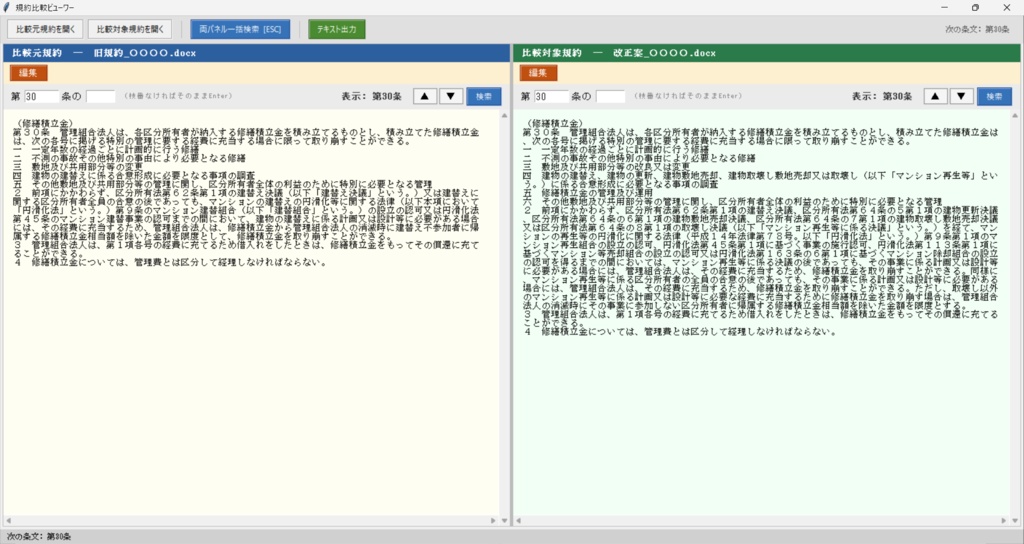Viewport: 1024px width, 544px height.
Task: Click left panel （修繕積立金） heading
Action: point(42,123)
